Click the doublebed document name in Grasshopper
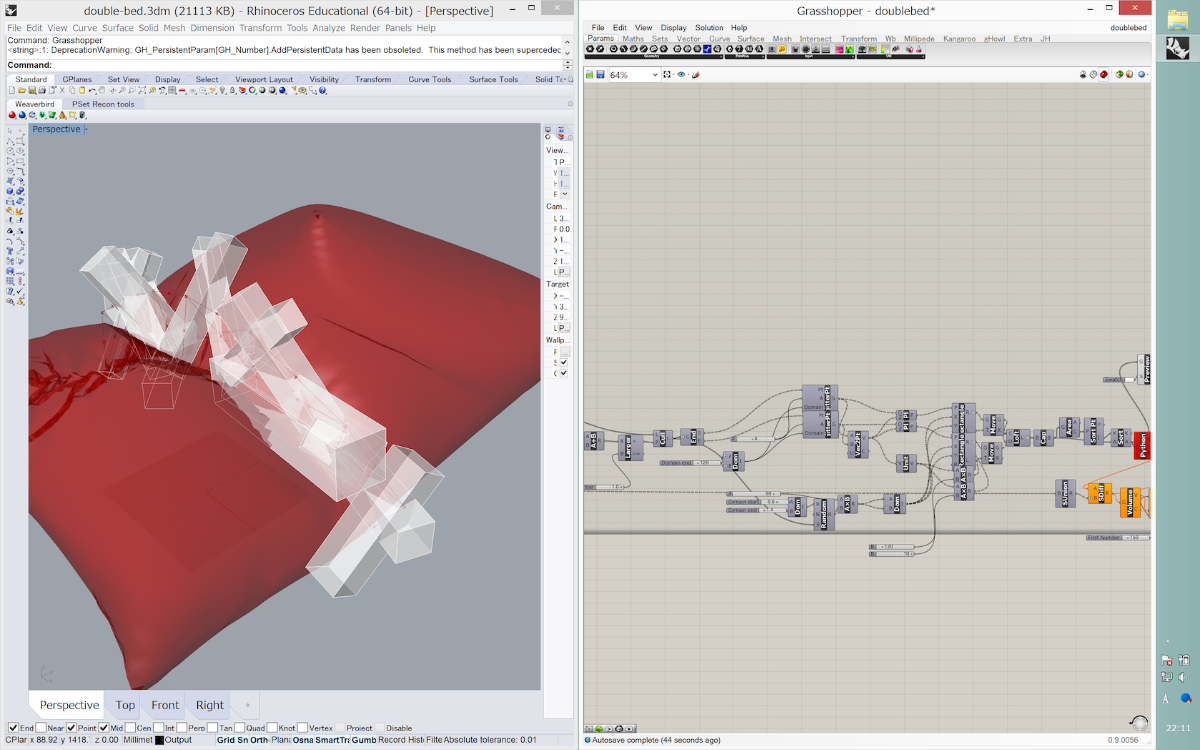This screenshot has height=750, width=1200. (1129, 27)
